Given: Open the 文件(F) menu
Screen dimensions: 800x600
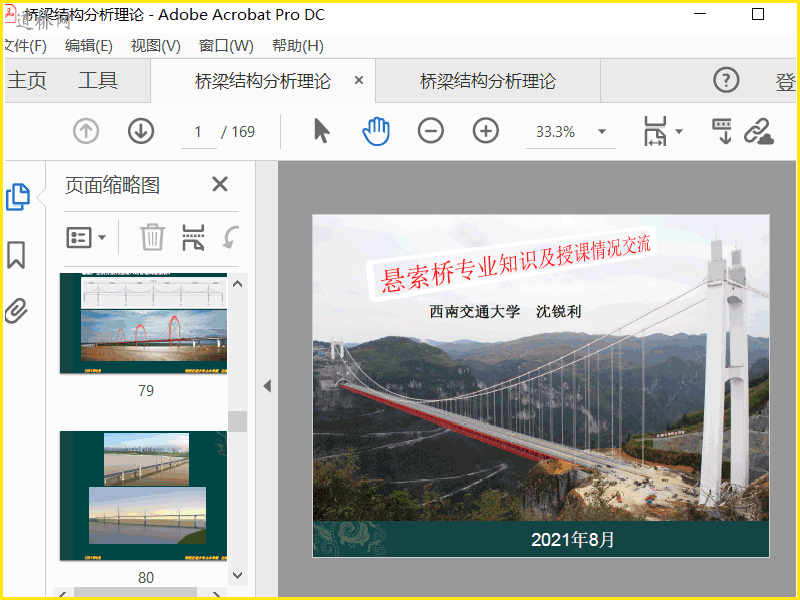Looking at the screenshot, I should 26,46.
